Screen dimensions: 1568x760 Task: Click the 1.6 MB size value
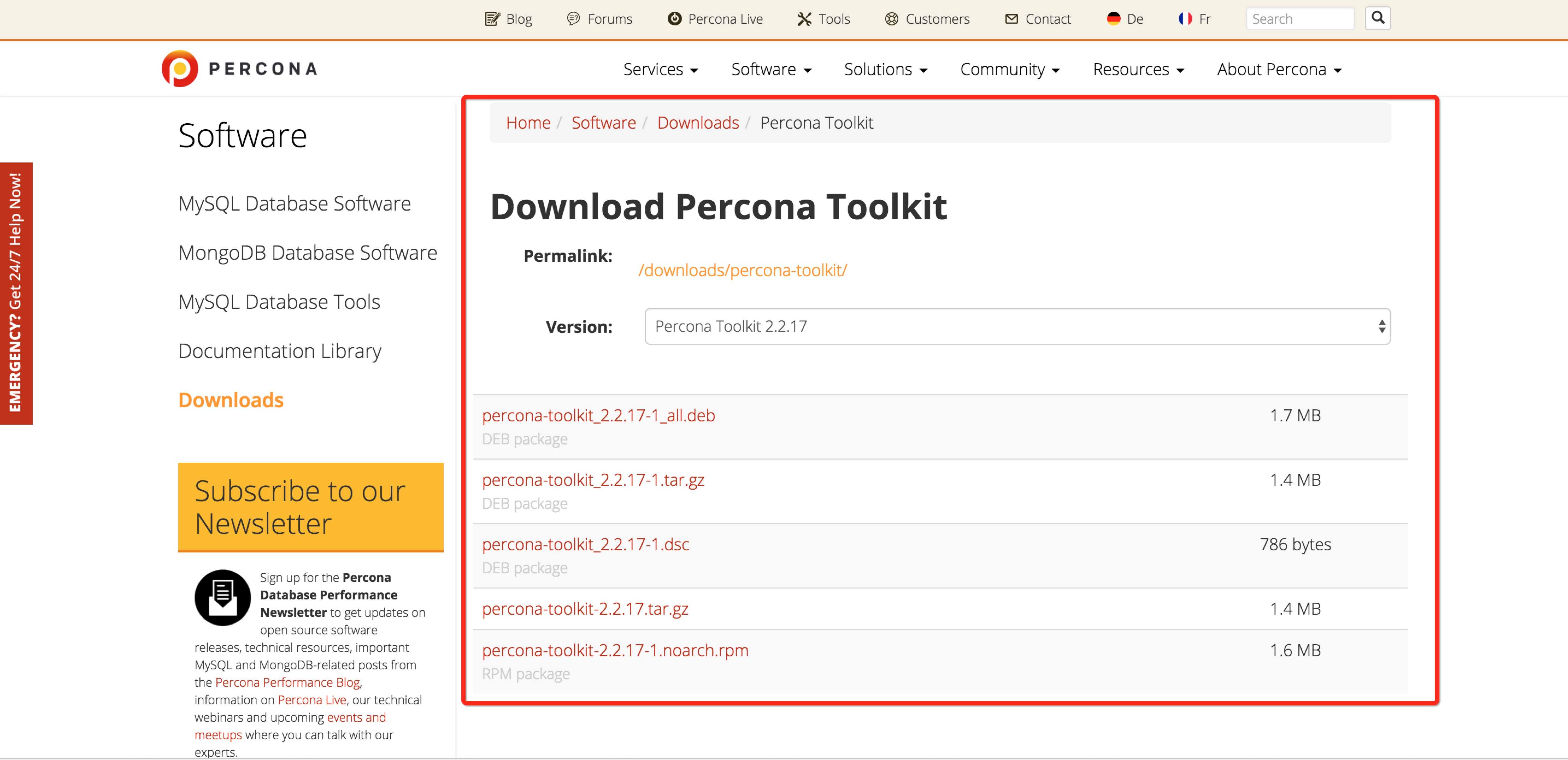click(x=1295, y=650)
